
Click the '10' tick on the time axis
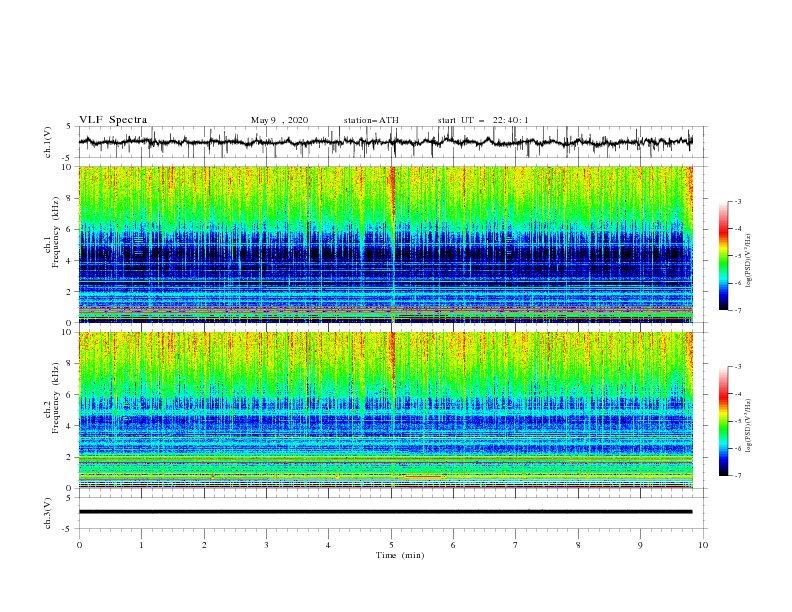(x=703, y=545)
